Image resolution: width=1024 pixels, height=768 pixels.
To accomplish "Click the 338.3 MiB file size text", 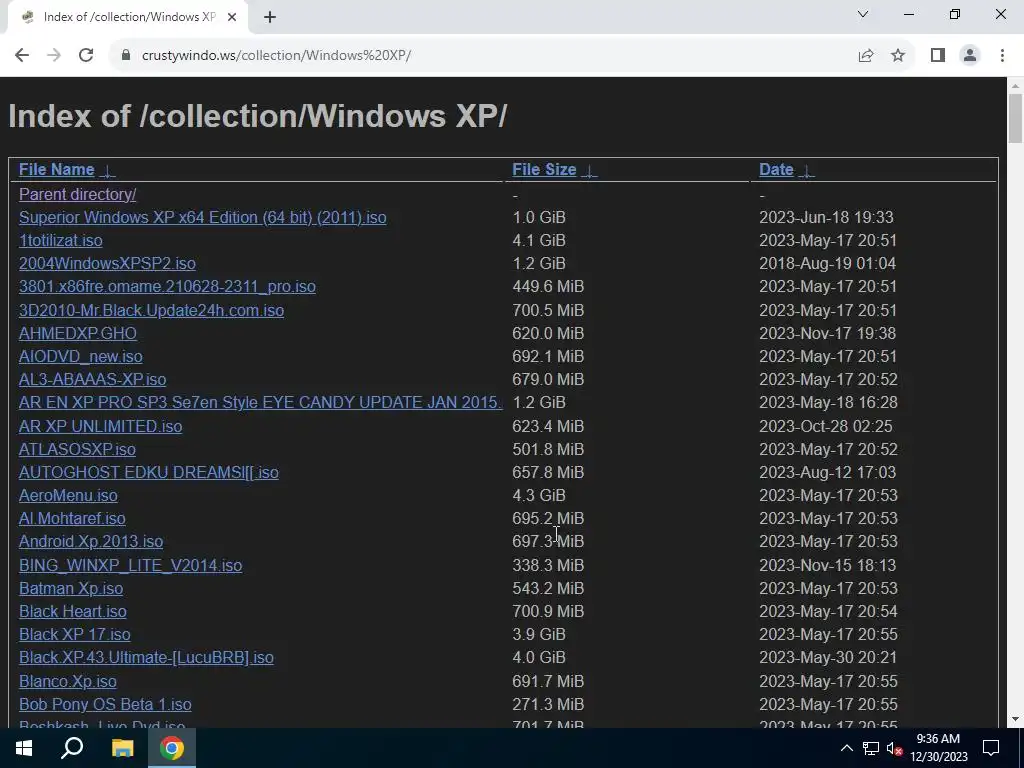I will 548,565.
